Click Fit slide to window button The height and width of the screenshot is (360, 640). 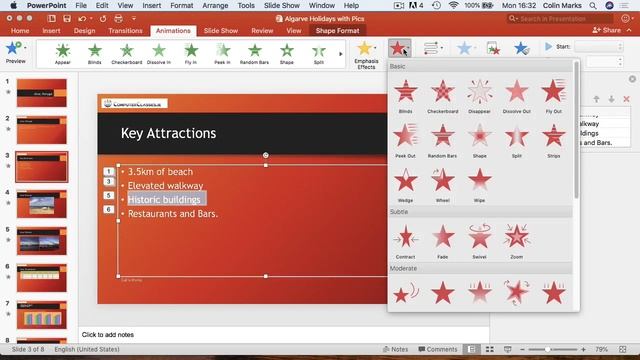(x=622, y=349)
